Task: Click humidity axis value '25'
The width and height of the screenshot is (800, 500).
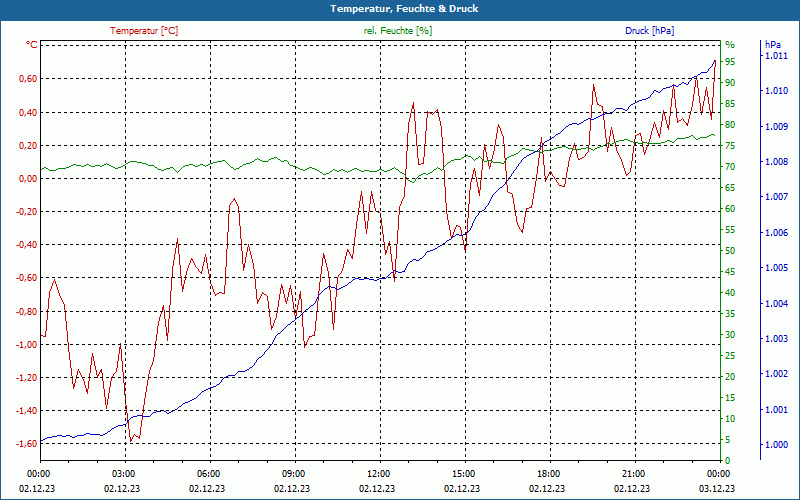Action: [730, 356]
